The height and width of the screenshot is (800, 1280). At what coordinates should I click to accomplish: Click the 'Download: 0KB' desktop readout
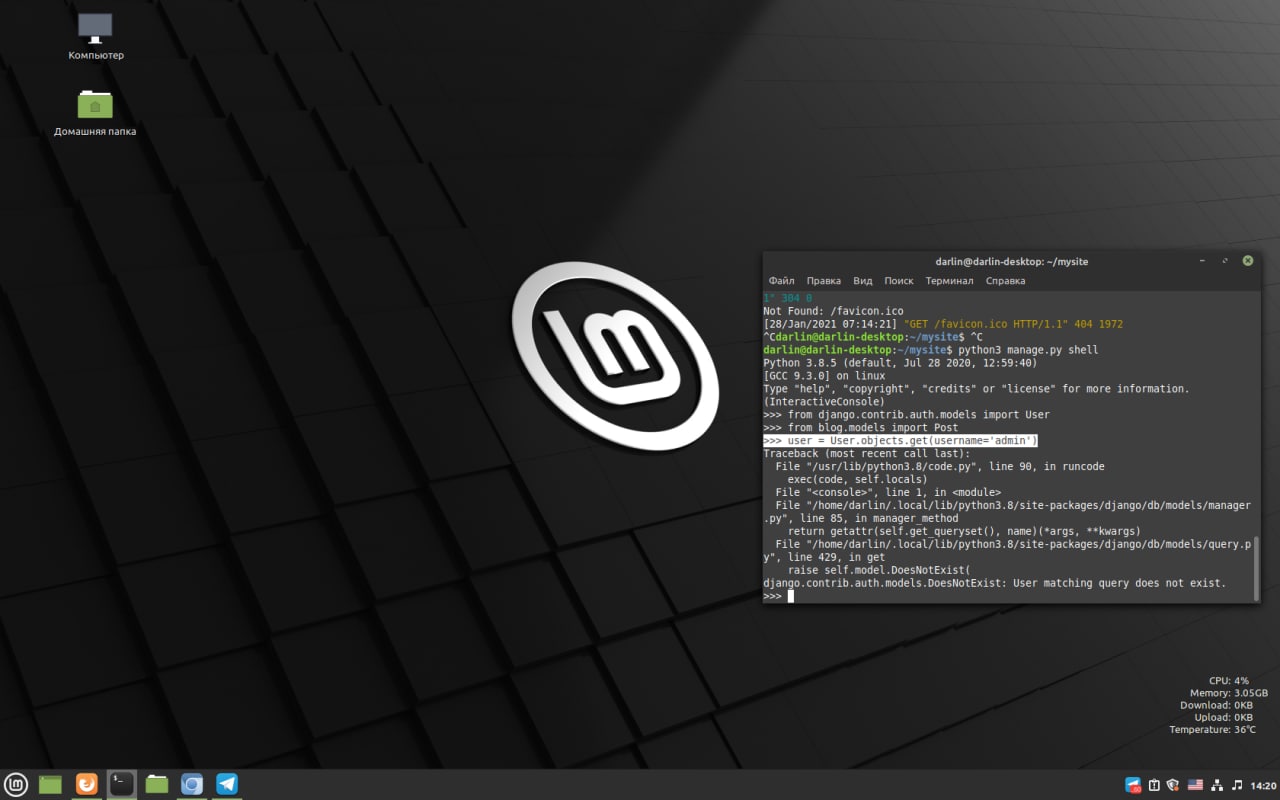pyautogui.click(x=1216, y=705)
